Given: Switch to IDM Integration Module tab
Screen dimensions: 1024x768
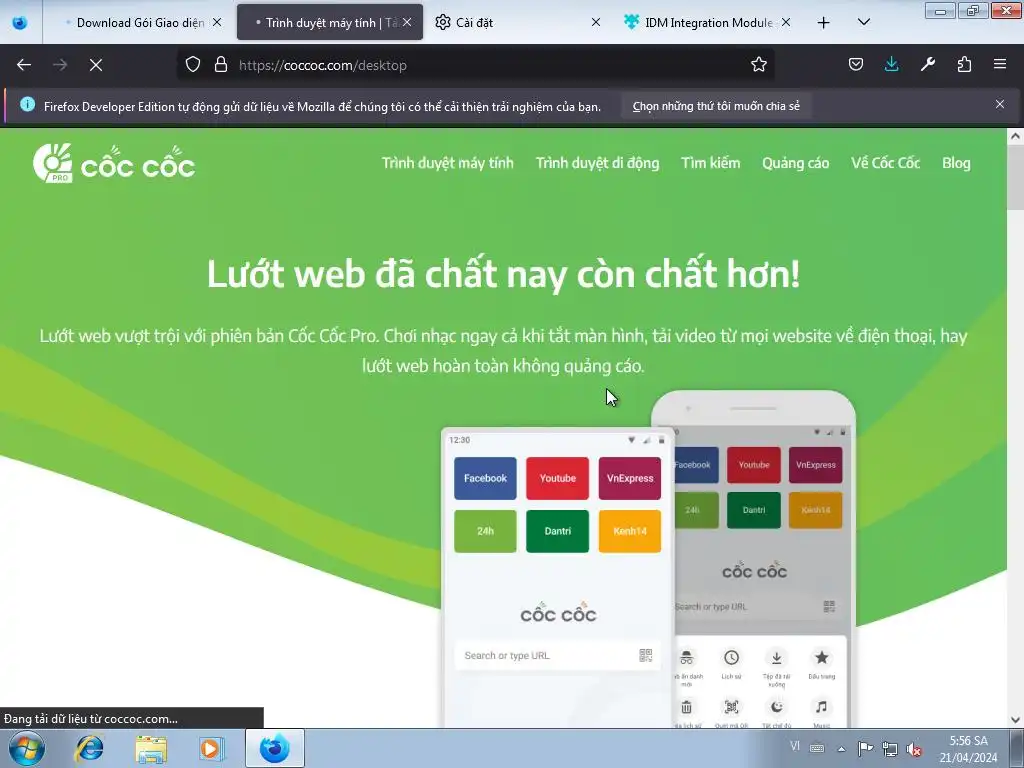Looking at the screenshot, I should point(709,22).
